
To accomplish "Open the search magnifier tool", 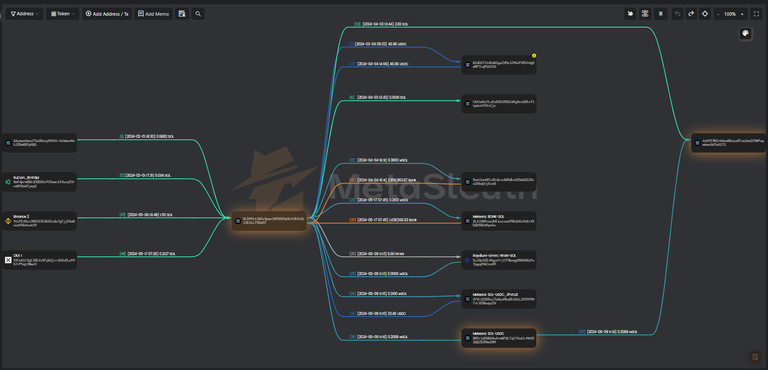I will pyautogui.click(x=198, y=14).
